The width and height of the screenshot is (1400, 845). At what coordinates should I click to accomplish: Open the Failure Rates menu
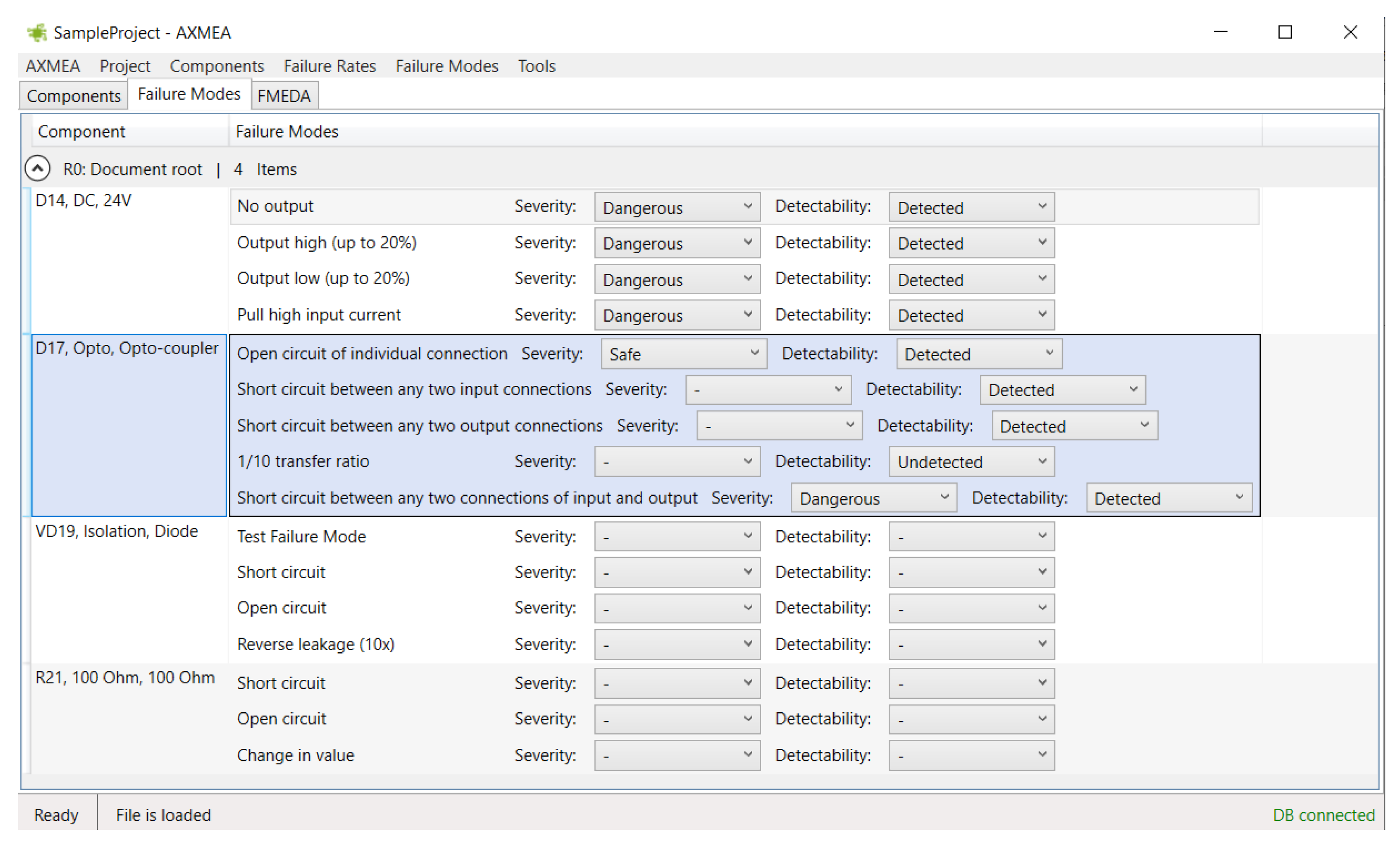330,66
